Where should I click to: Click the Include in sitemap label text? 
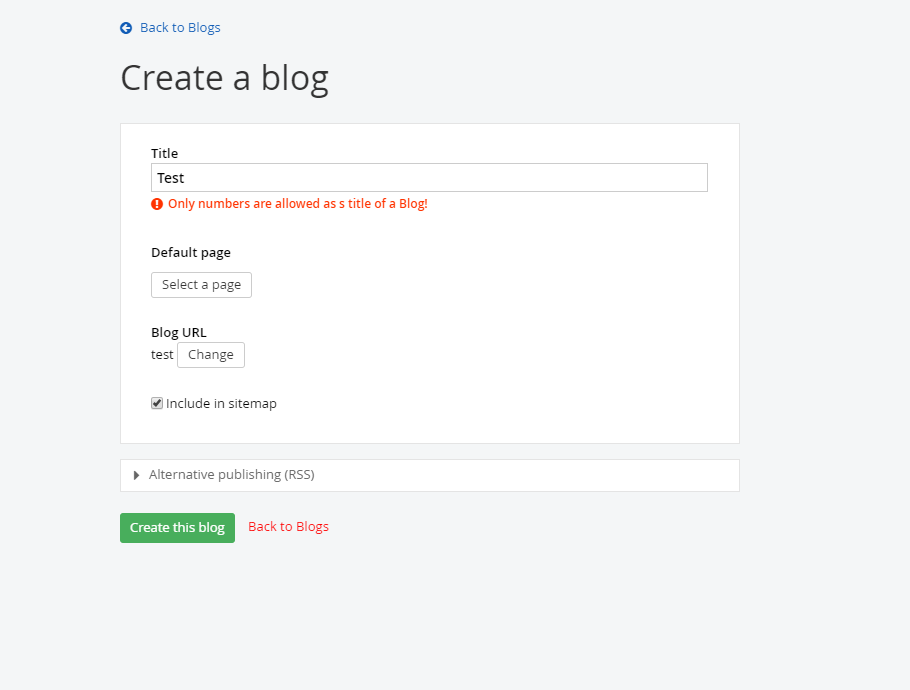[221, 403]
